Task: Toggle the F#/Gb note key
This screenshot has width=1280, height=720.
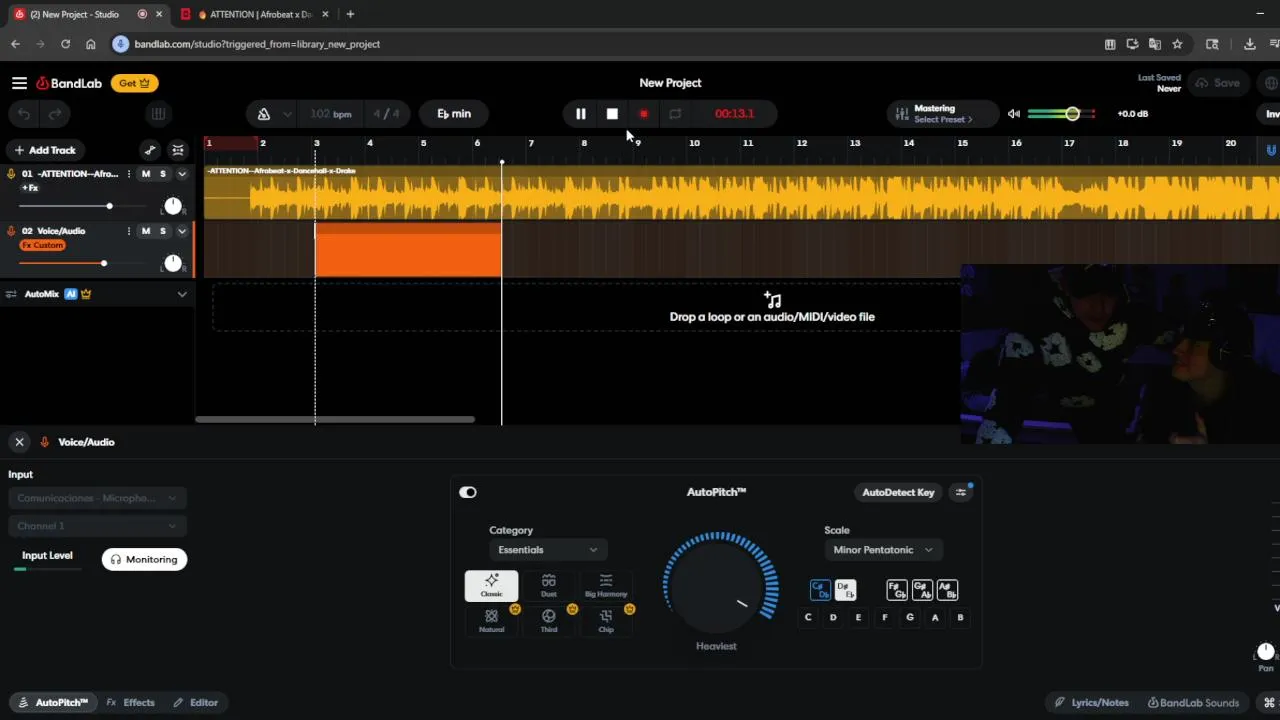Action: click(x=896, y=590)
